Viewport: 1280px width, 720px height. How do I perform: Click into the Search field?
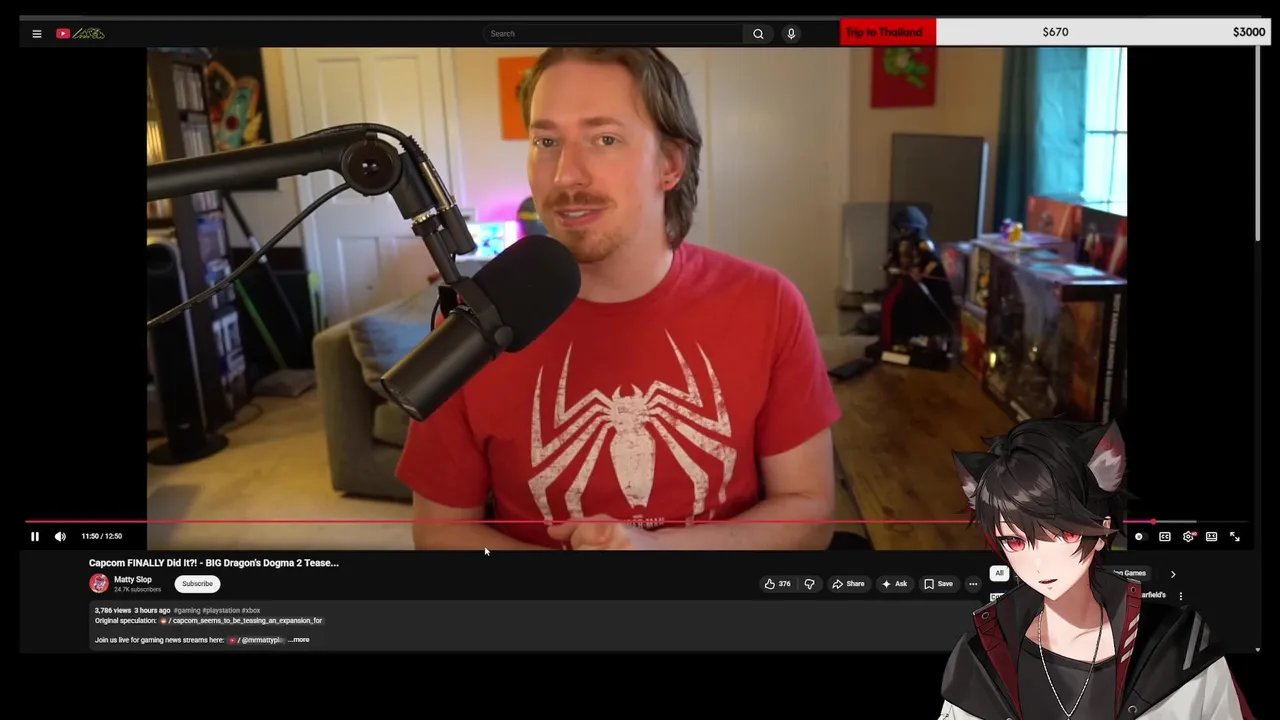pos(612,34)
